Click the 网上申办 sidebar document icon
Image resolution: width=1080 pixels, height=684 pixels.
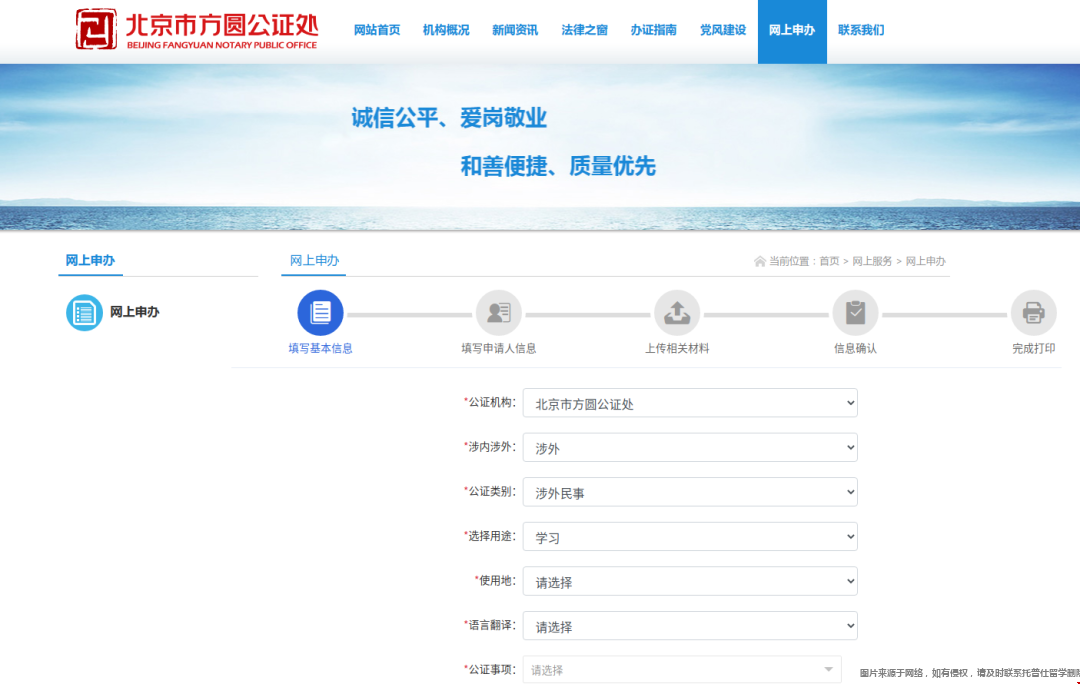(85, 312)
